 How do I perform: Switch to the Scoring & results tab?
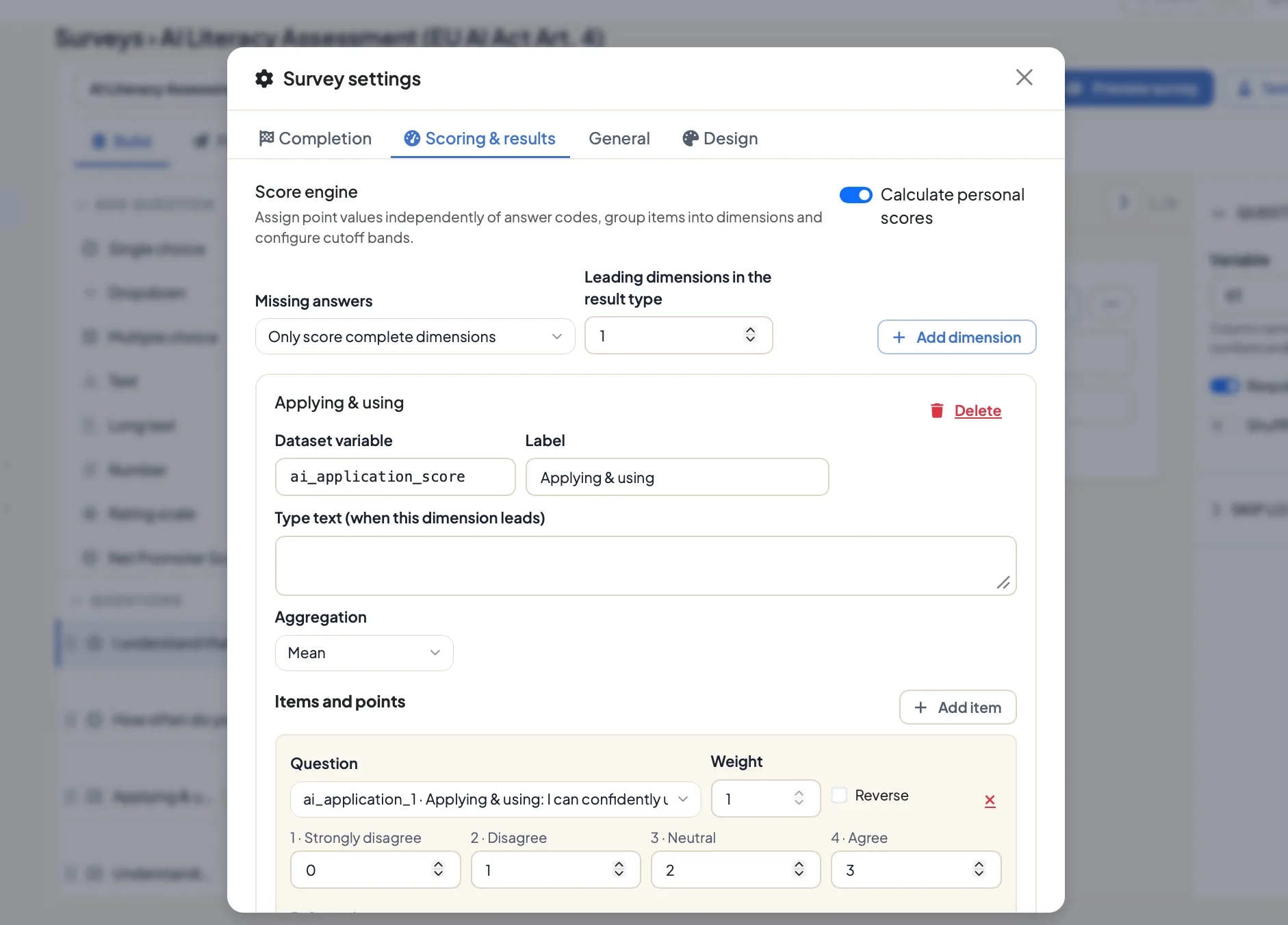[480, 138]
